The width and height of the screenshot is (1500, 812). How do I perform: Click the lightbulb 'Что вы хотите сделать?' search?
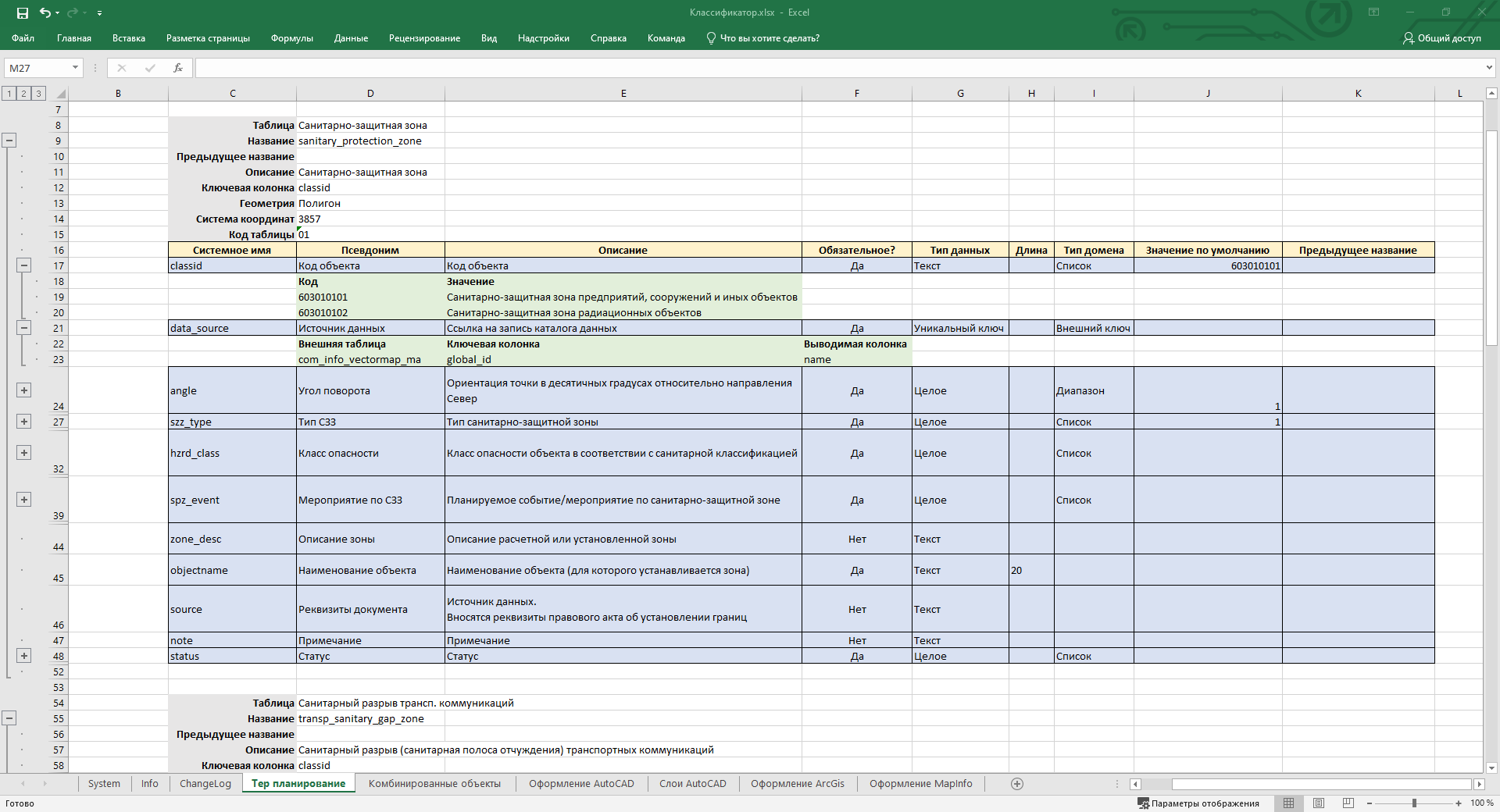(762, 38)
